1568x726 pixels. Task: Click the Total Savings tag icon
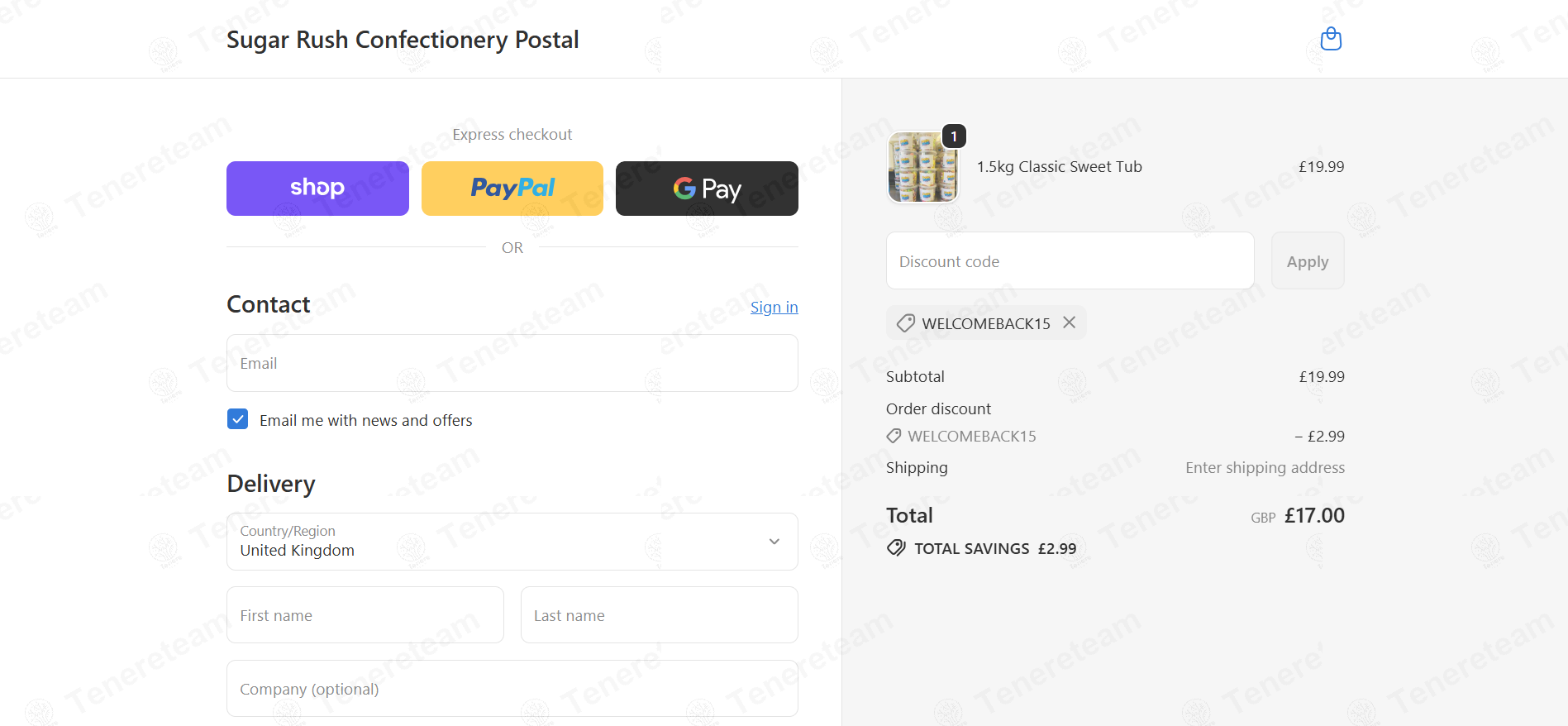[896, 548]
